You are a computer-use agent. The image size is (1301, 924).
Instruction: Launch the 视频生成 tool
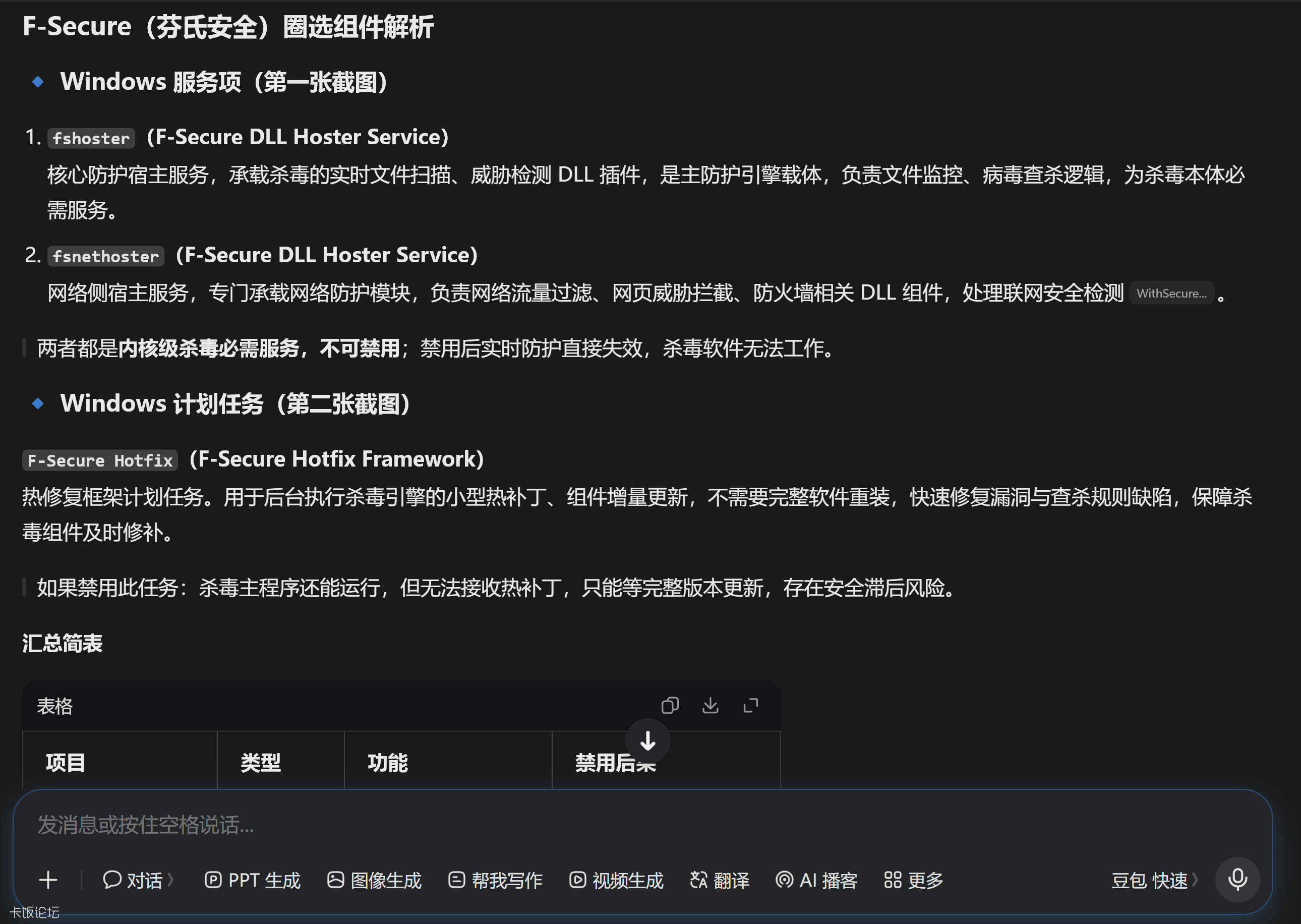[617, 880]
